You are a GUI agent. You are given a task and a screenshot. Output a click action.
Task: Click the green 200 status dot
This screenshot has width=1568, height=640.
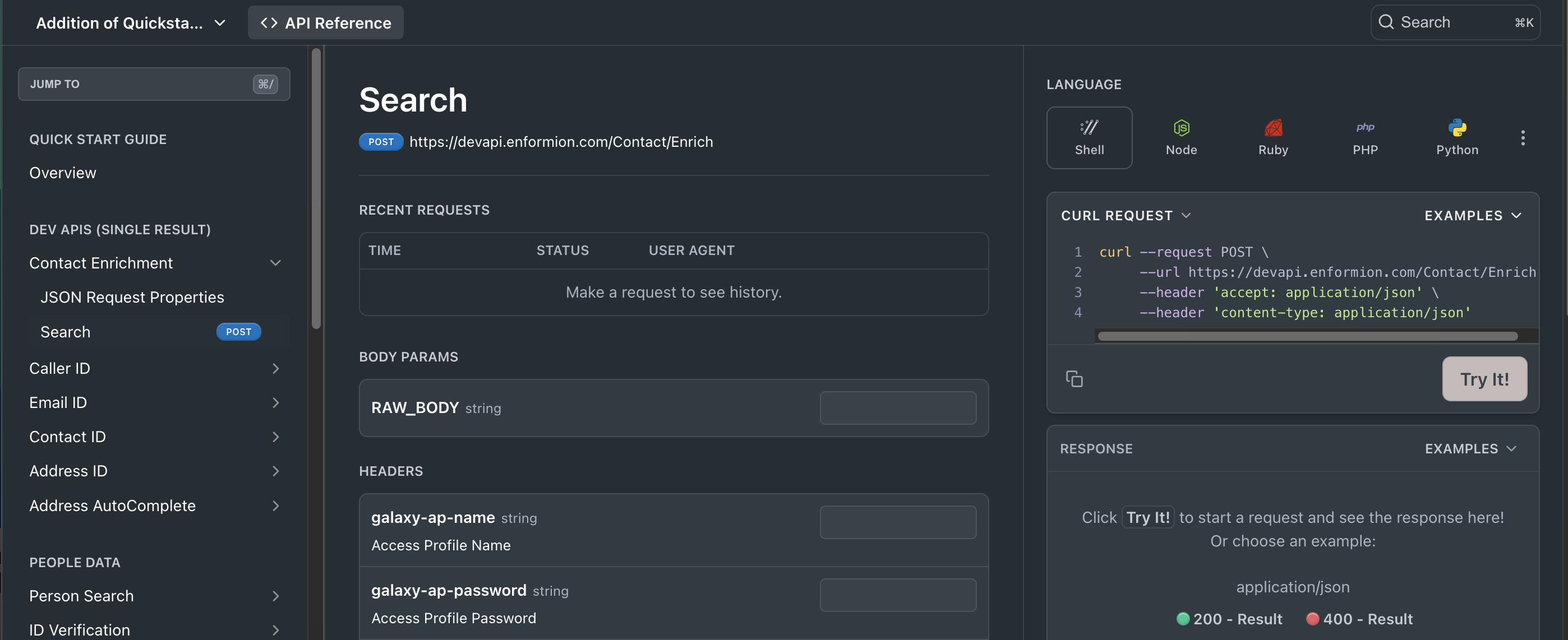pyautogui.click(x=1183, y=619)
